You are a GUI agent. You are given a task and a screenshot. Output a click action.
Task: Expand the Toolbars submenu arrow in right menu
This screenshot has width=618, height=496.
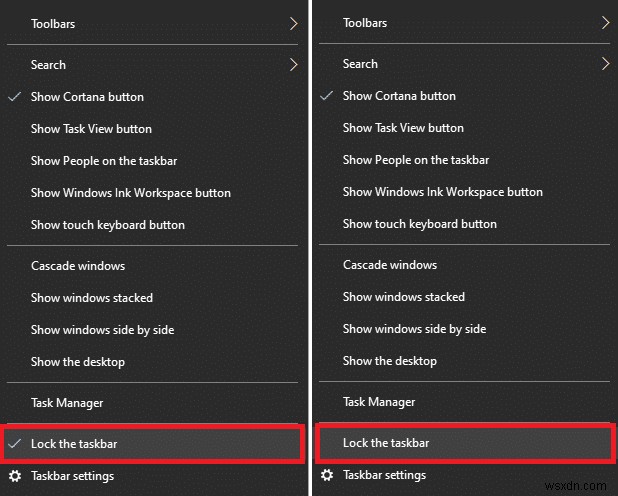tap(606, 22)
